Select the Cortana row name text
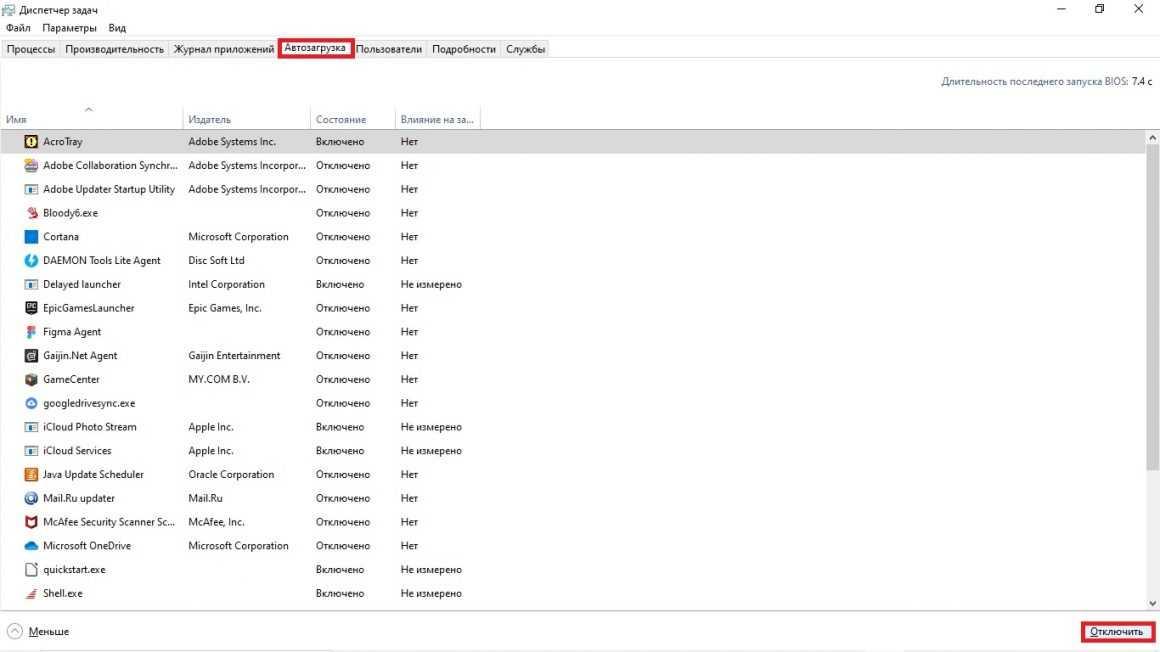The image size is (1160, 652). point(61,237)
